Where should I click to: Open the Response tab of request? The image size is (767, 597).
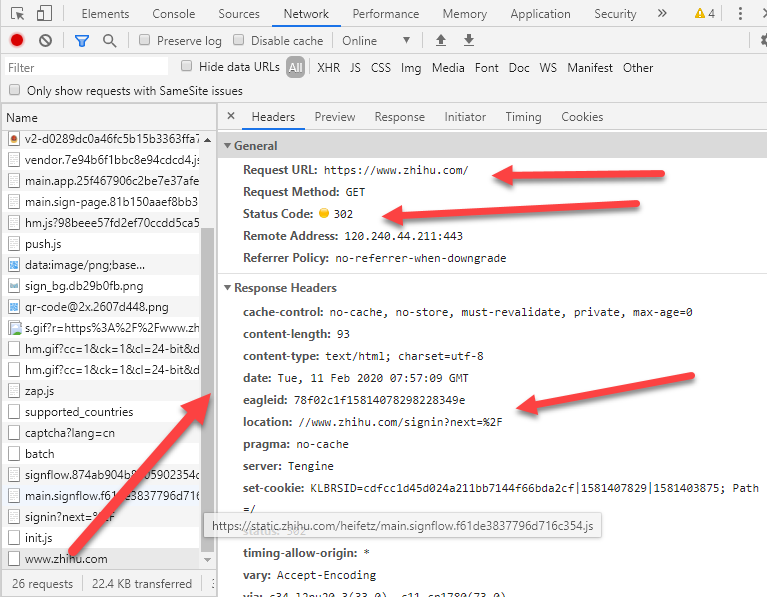tap(400, 117)
